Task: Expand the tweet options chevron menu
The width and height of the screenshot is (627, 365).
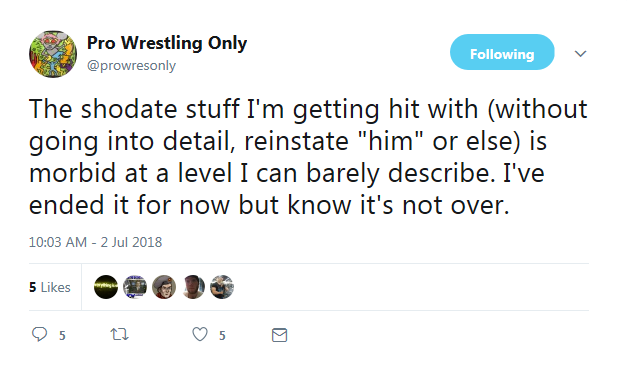Action: [580, 54]
